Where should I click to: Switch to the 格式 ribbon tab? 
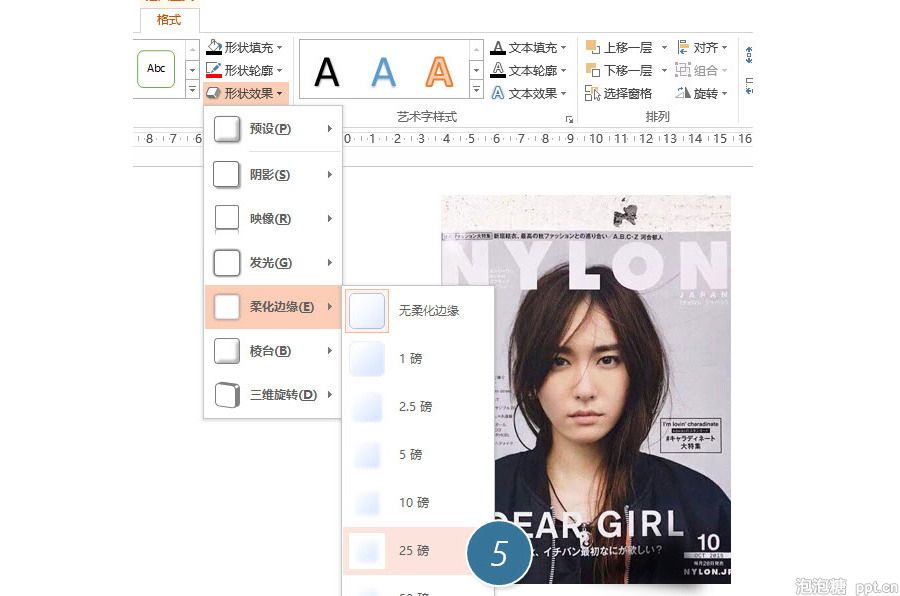(167, 19)
